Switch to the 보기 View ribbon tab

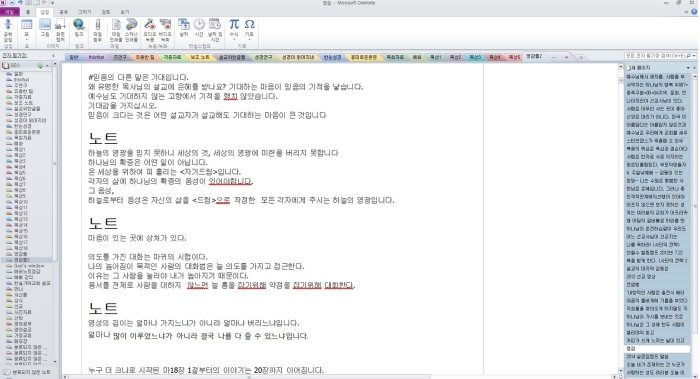click(125, 12)
